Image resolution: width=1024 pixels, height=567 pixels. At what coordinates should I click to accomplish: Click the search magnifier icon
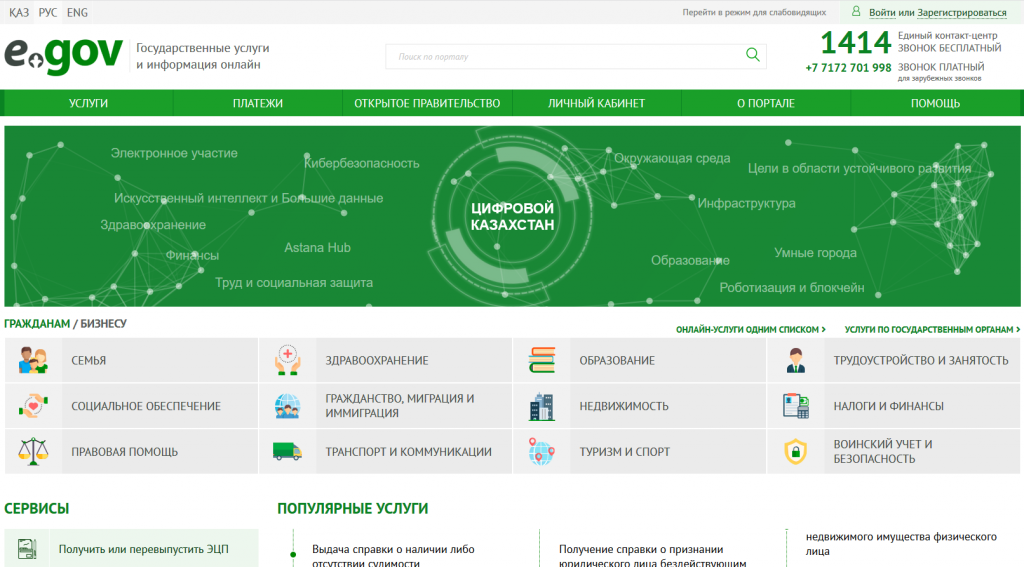coord(752,55)
